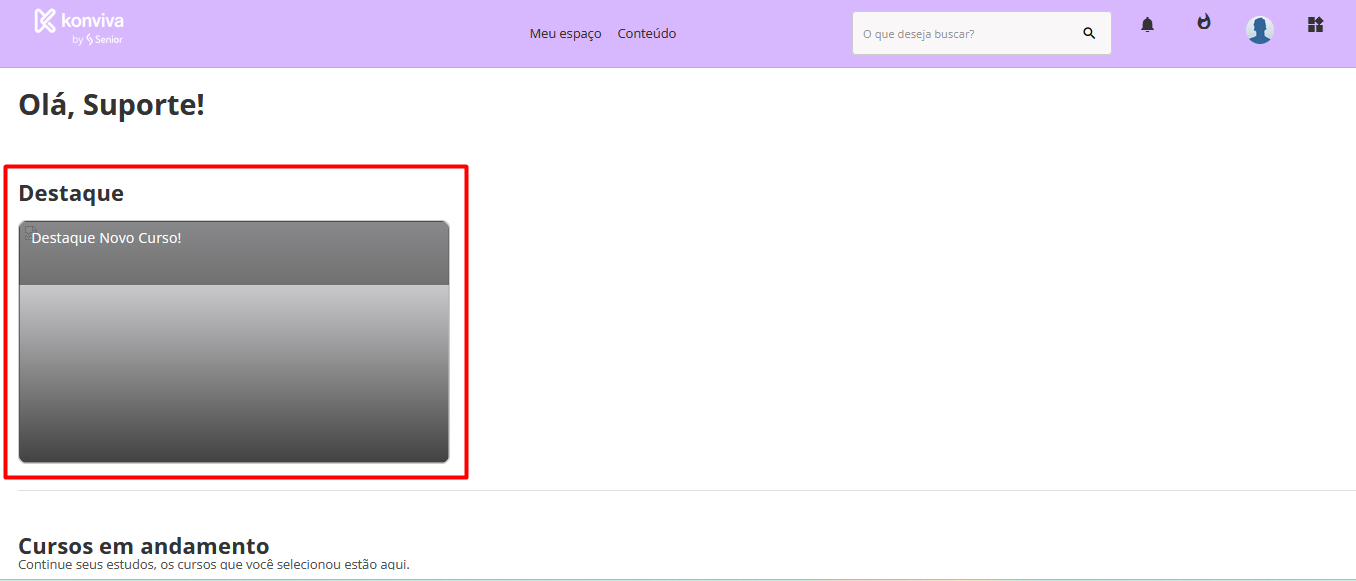The width and height of the screenshot is (1356, 581).
Task: Click the 'Olá, Suporte!' greeting
Action: coord(112,104)
